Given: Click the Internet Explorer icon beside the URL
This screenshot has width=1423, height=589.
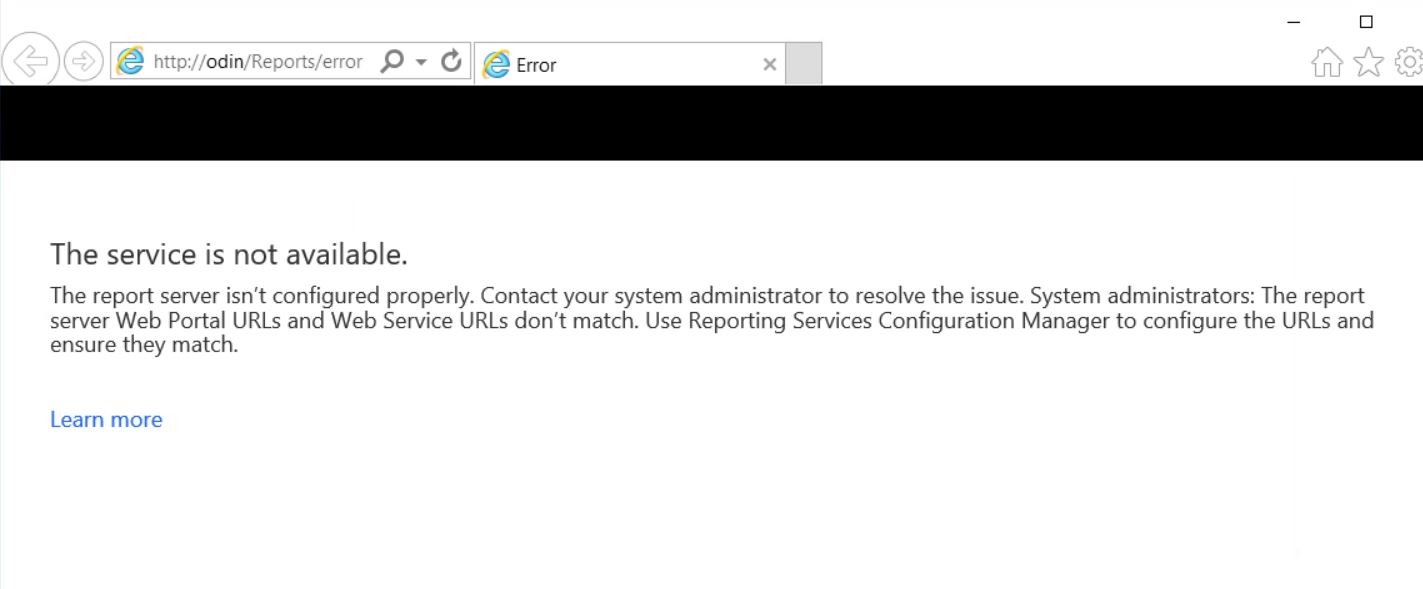Looking at the screenshot, I should tap(131, 62).
